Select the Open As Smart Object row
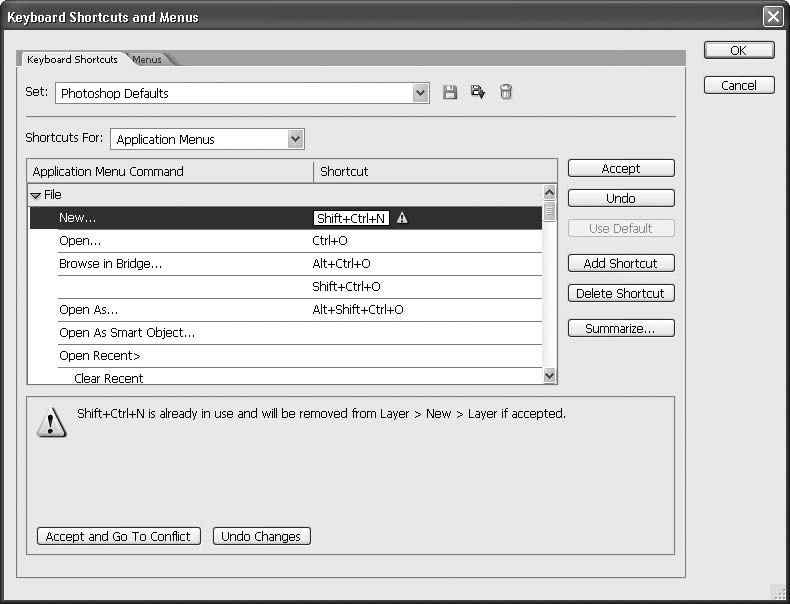Screen dimensions: 790x604 [127, 333]
